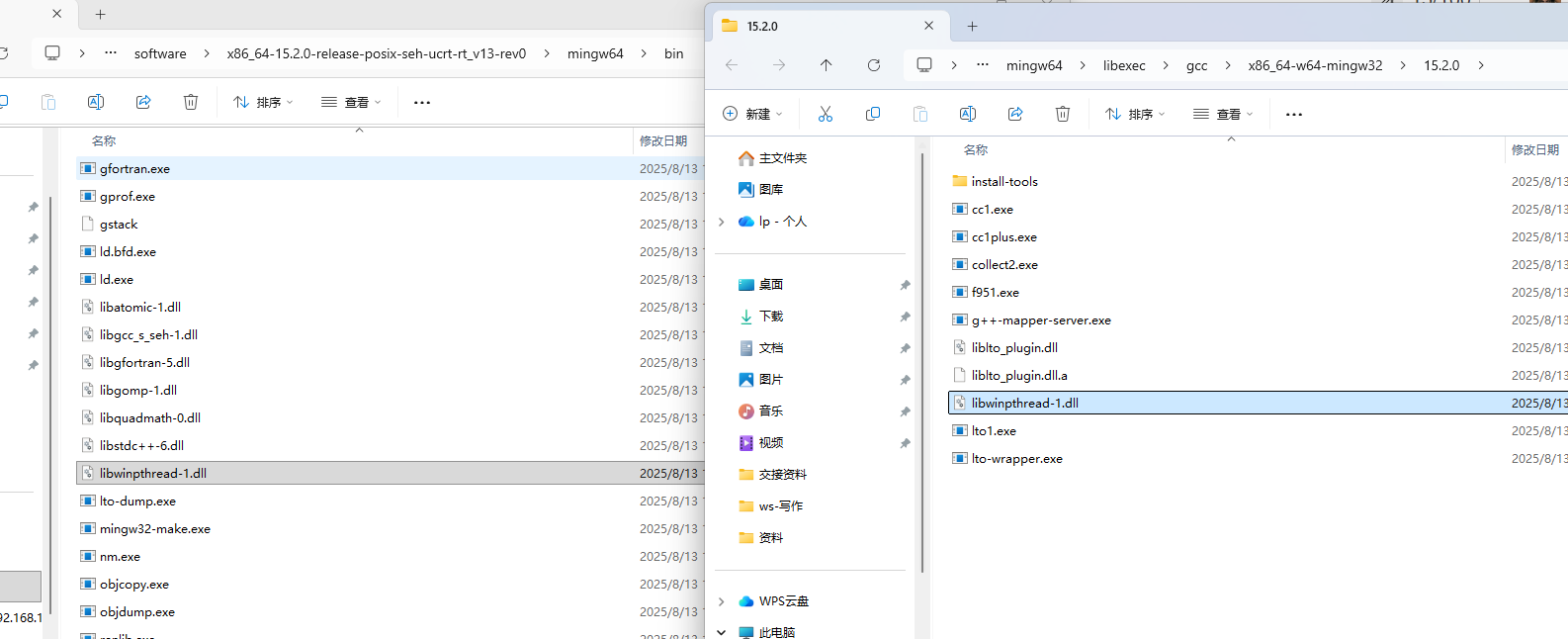
Task: Open the 下载 downloads folder in the sidebar
Action: click(761, 316)
